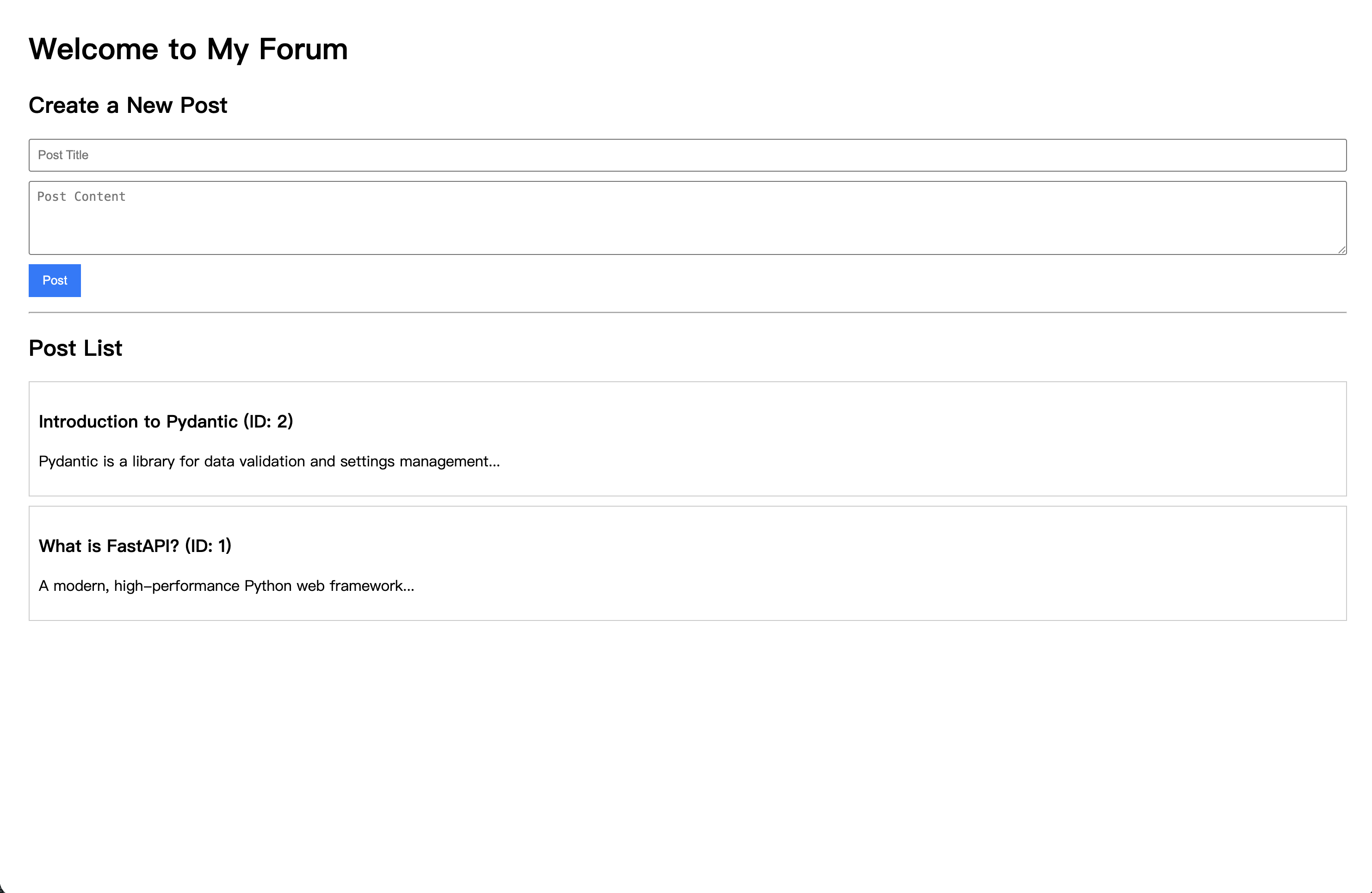Image resolution: width=1372 pixels, height=893 pixels.
Task: Click the "(ID: 1)" label
Action: pyautogui.click(x=208, y=546)
